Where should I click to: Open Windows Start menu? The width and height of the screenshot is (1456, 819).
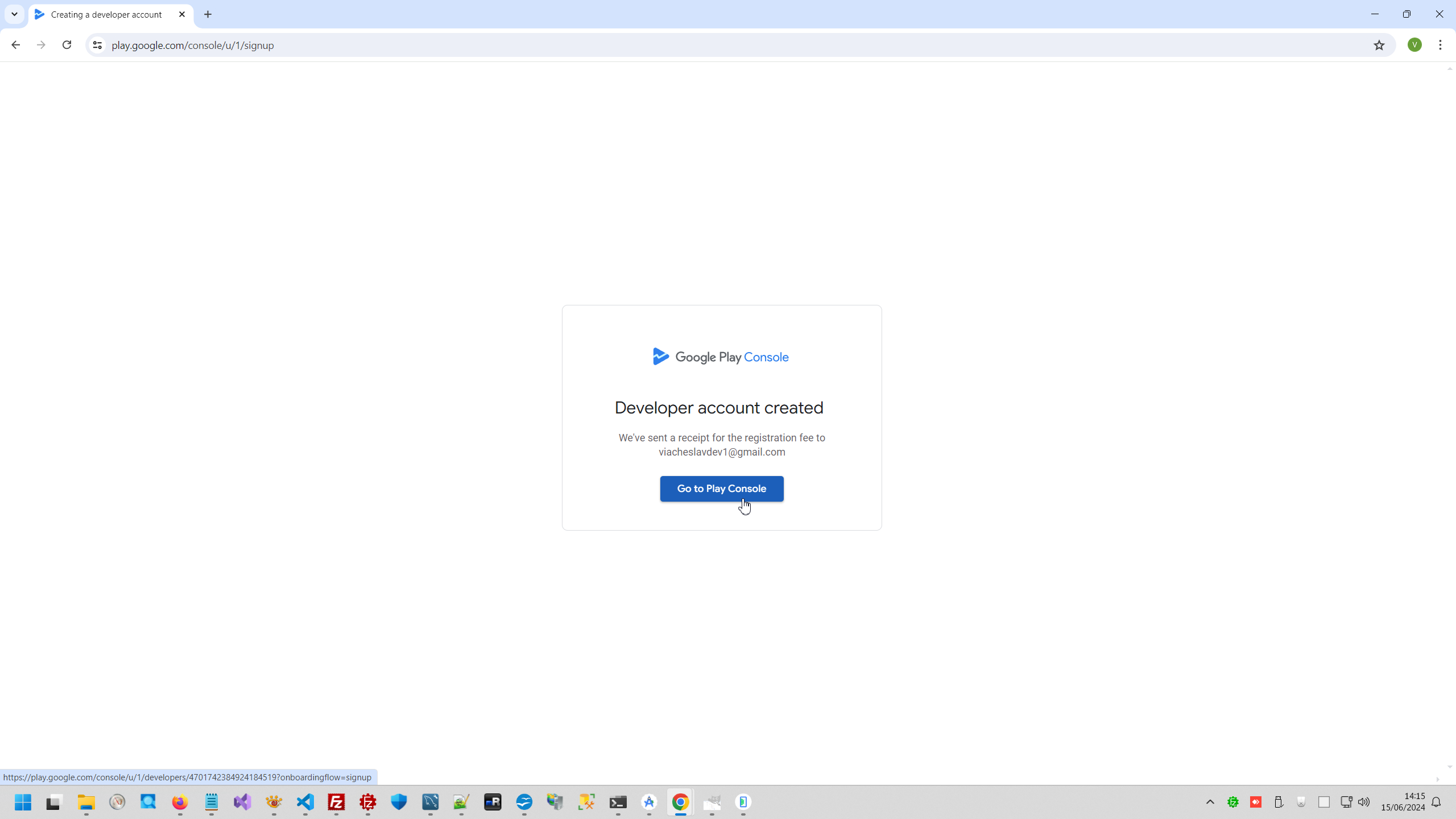[x=23, y=802]
